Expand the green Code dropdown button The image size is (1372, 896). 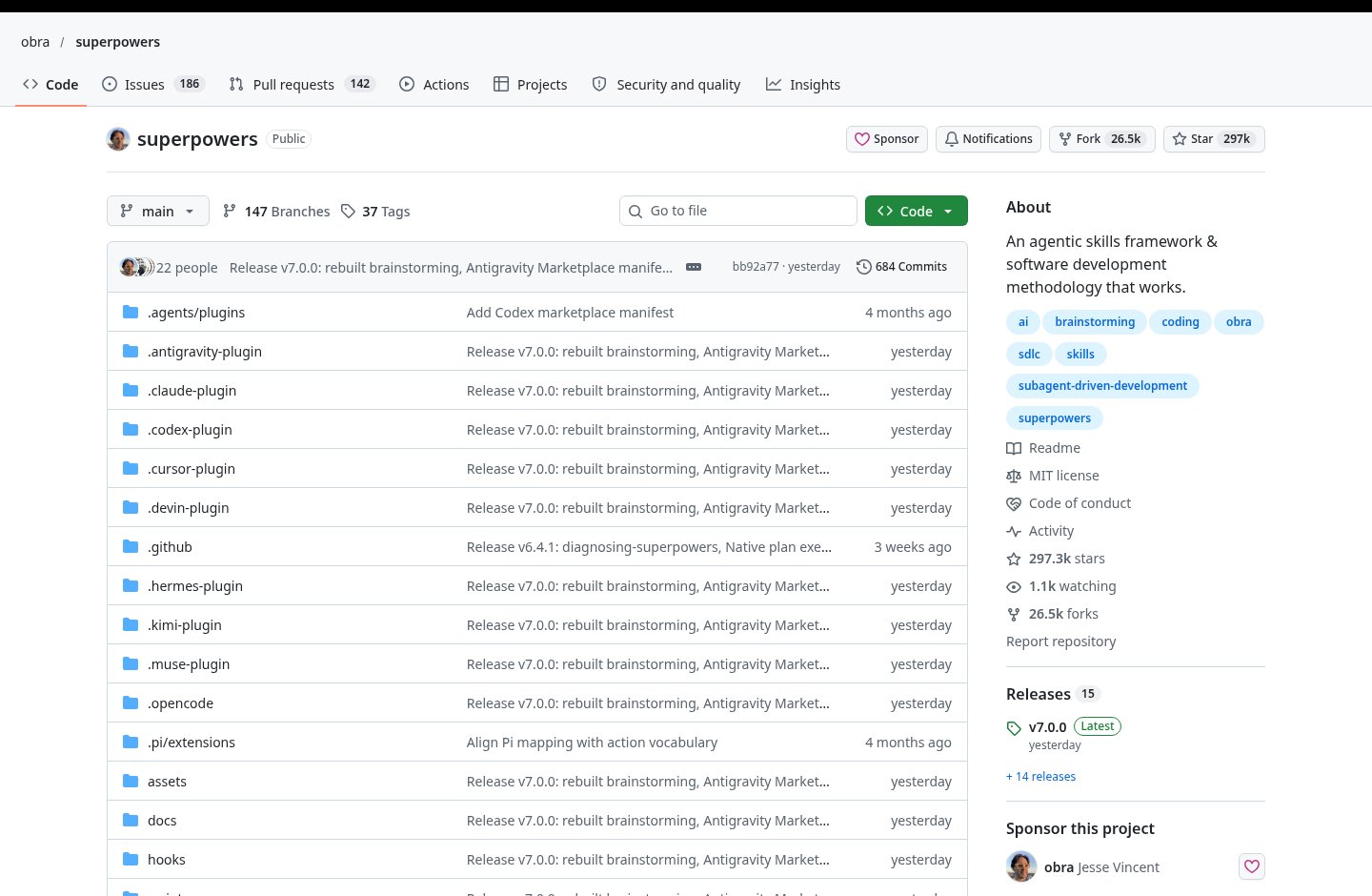point(917,211)
